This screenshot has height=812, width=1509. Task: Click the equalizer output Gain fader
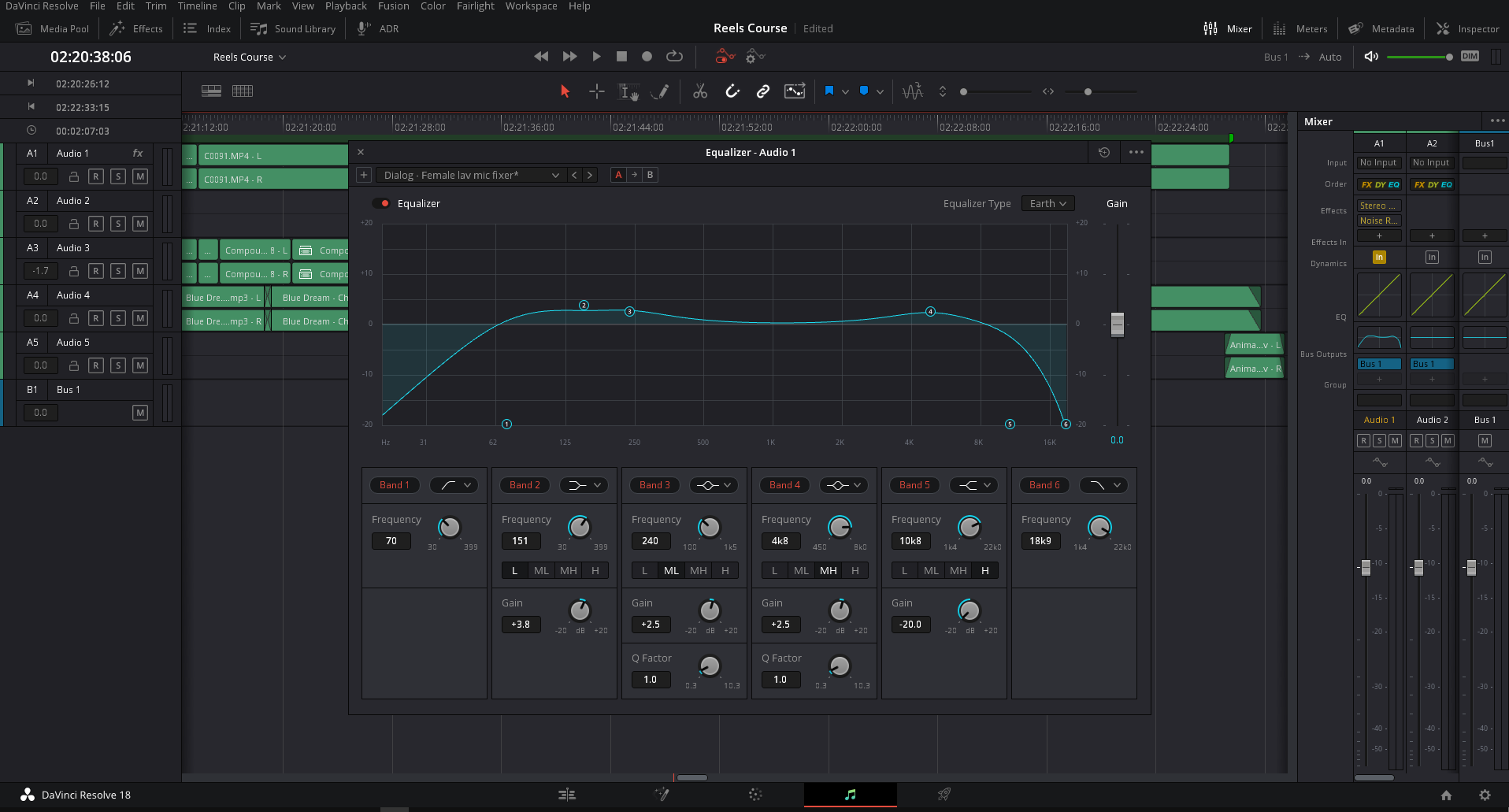1117,324
